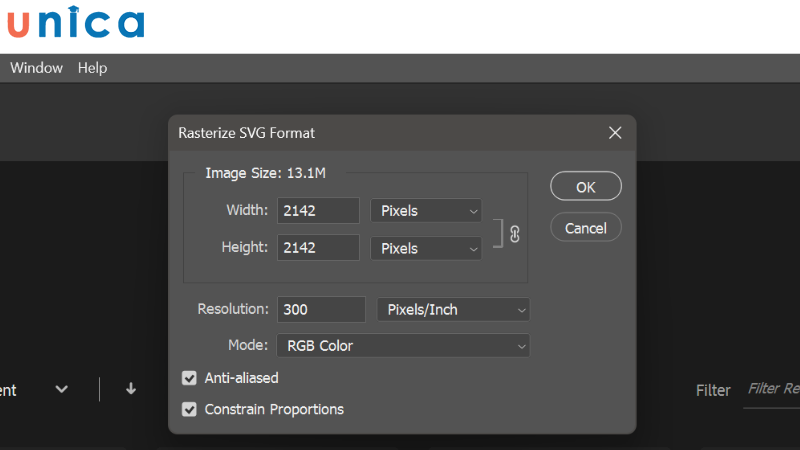Click the down arrow sort icon
800x450 pixels.
pyautogui.click(x=131, y=389)
